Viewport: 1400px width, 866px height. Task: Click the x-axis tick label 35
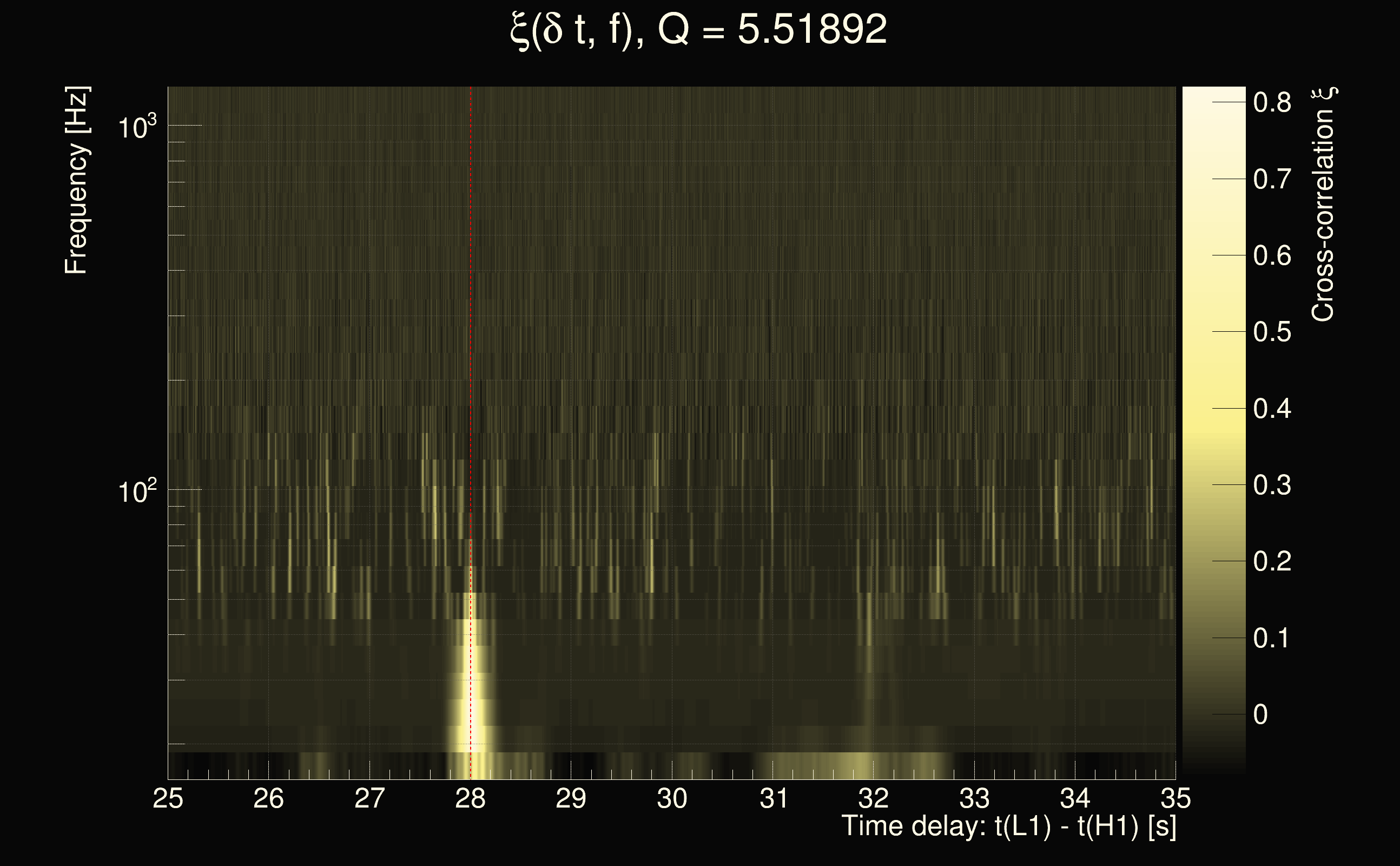[1176, 798]
